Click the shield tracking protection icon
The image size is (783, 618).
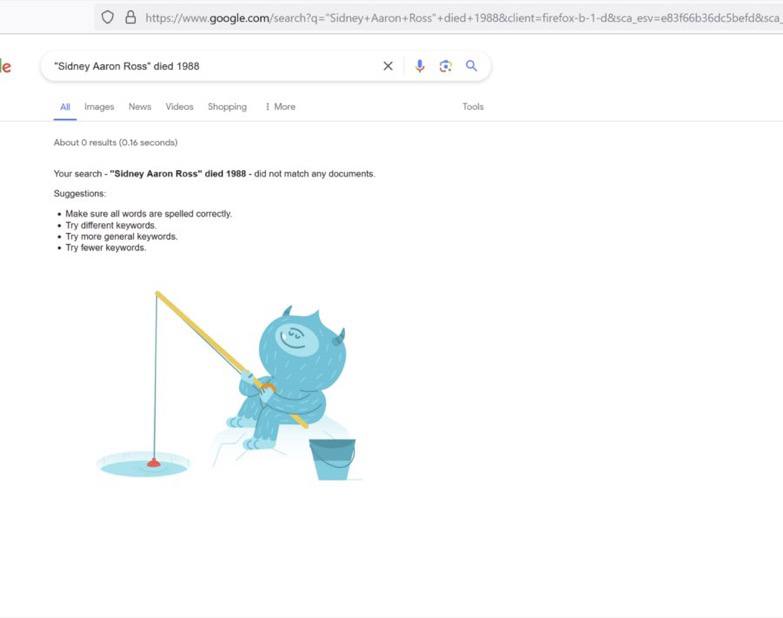(107, 17)
